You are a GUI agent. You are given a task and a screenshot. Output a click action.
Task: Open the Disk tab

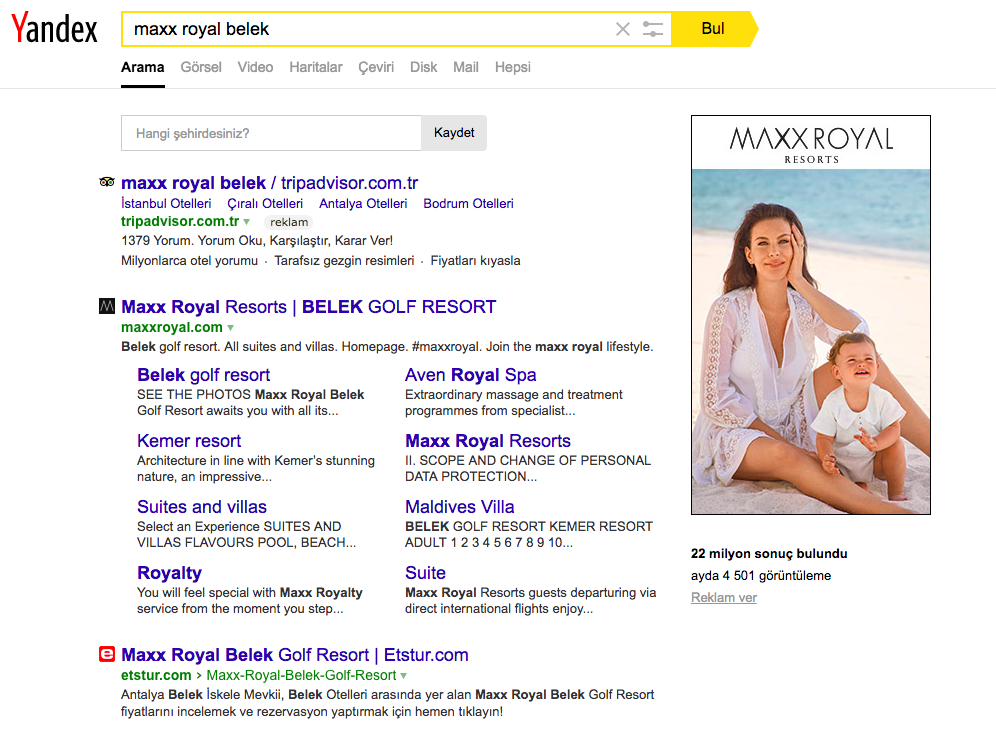coord(423,67)
